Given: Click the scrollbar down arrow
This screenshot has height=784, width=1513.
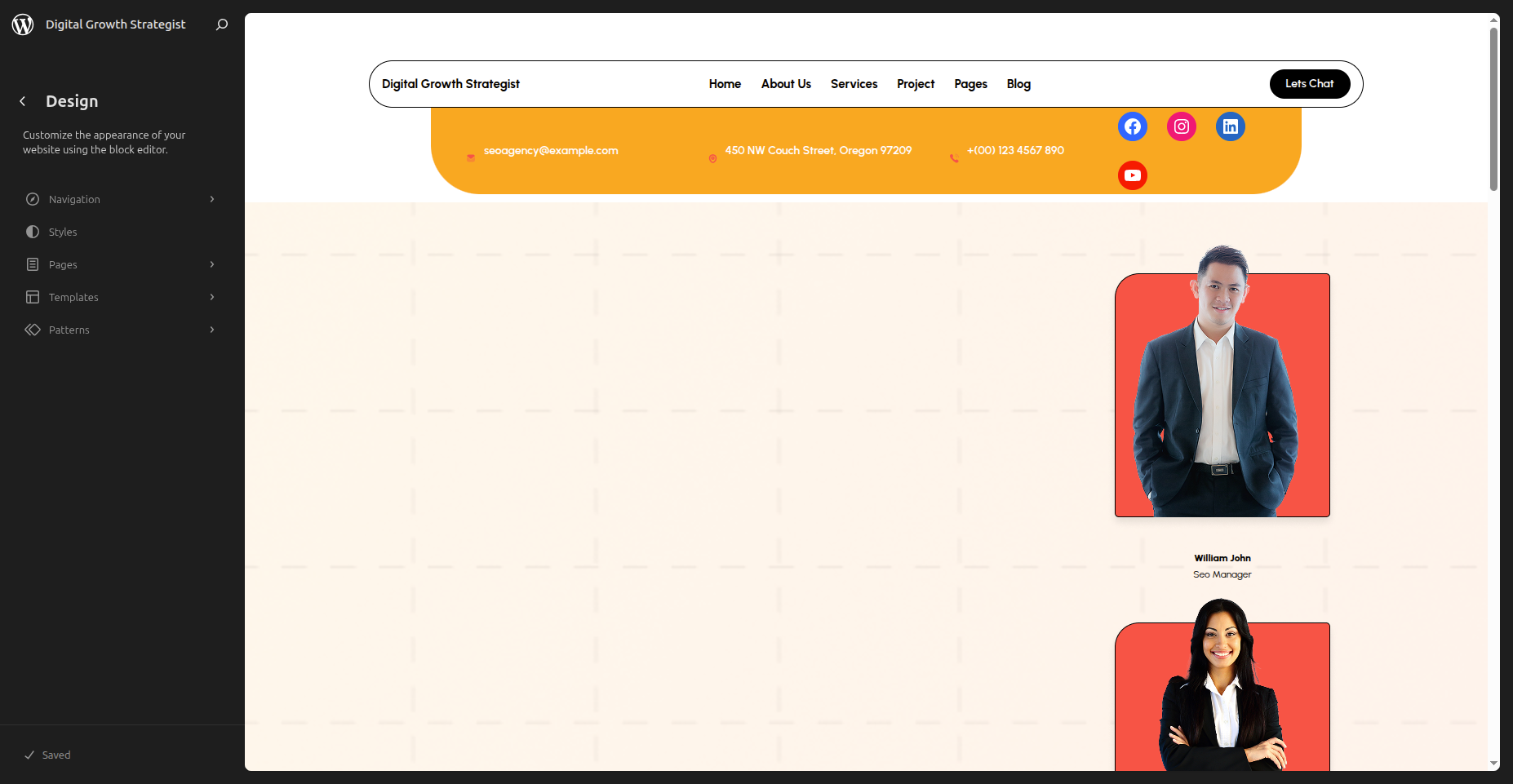Looking at the screenshot, I should (x=1493, y=764).
